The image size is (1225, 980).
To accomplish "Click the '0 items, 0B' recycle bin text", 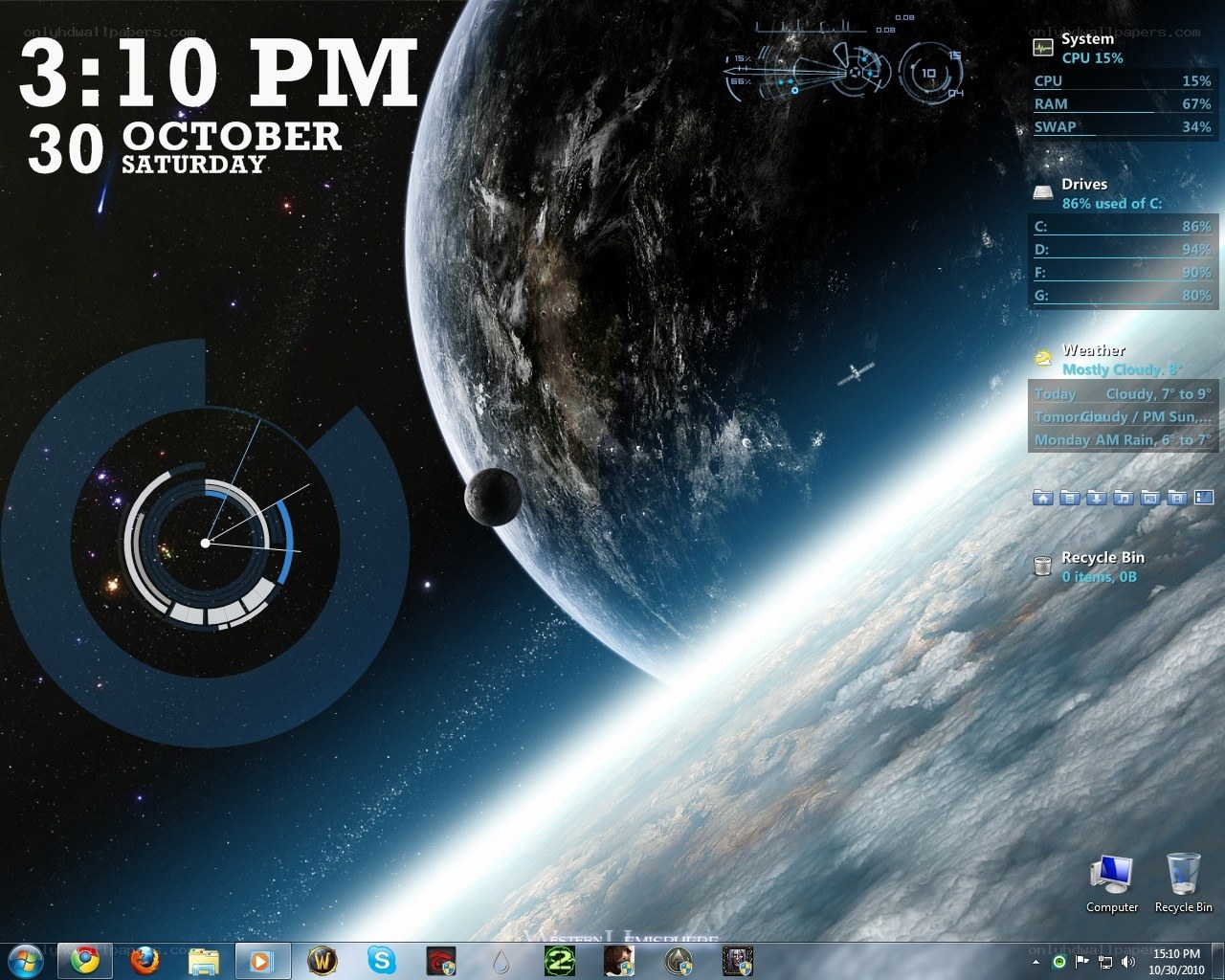I will click(1100, 576).
